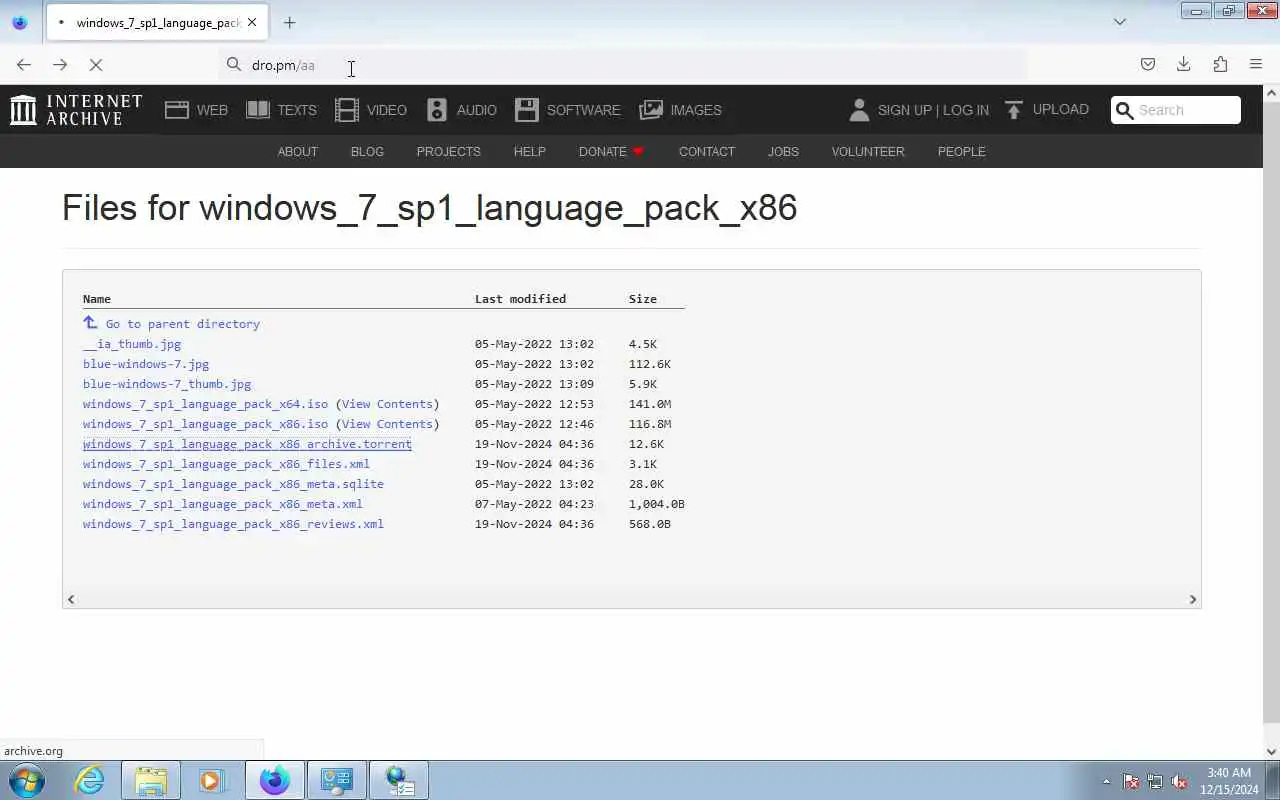Download the x86_archive.torrent file
Viewport: 1280px width, 800px height.
[x=247, y=444]
